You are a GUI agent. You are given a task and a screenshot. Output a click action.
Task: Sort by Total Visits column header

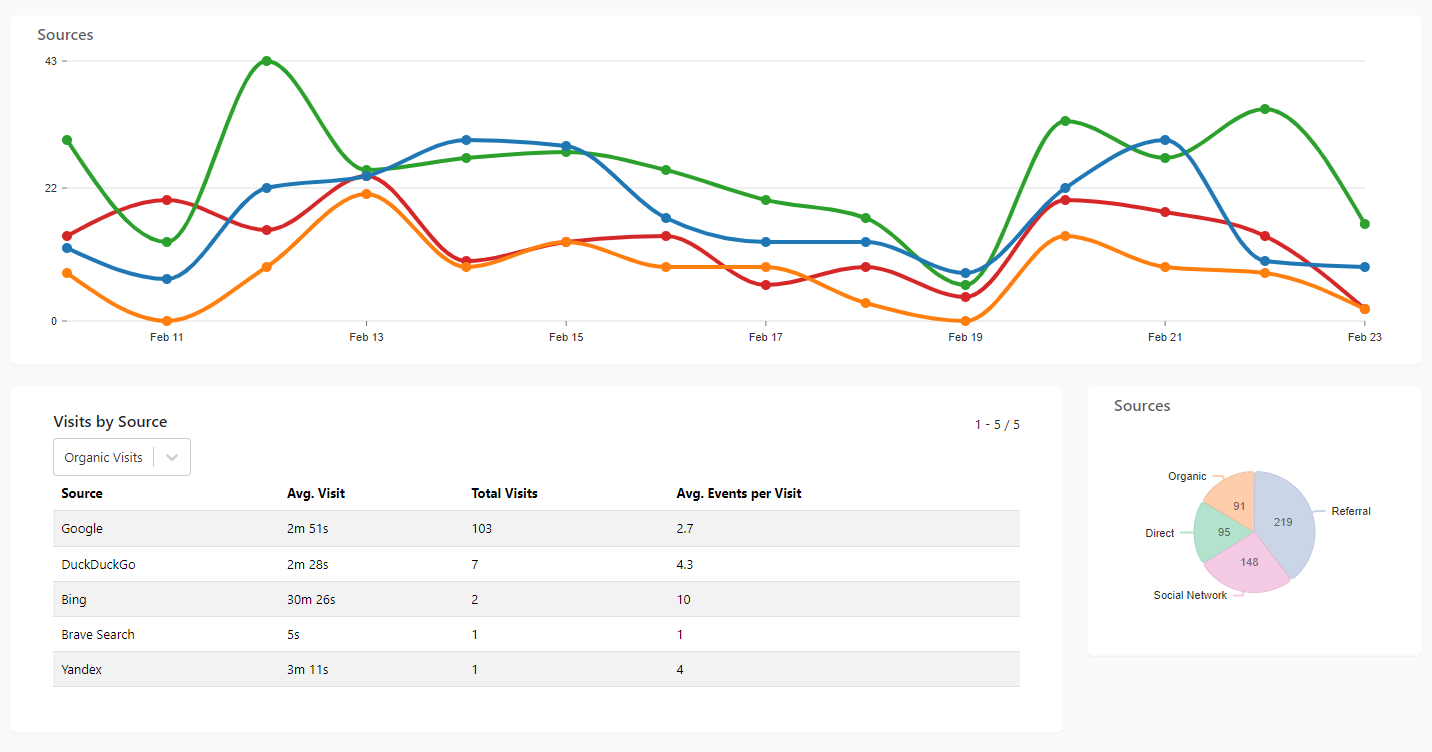point(504,493)
